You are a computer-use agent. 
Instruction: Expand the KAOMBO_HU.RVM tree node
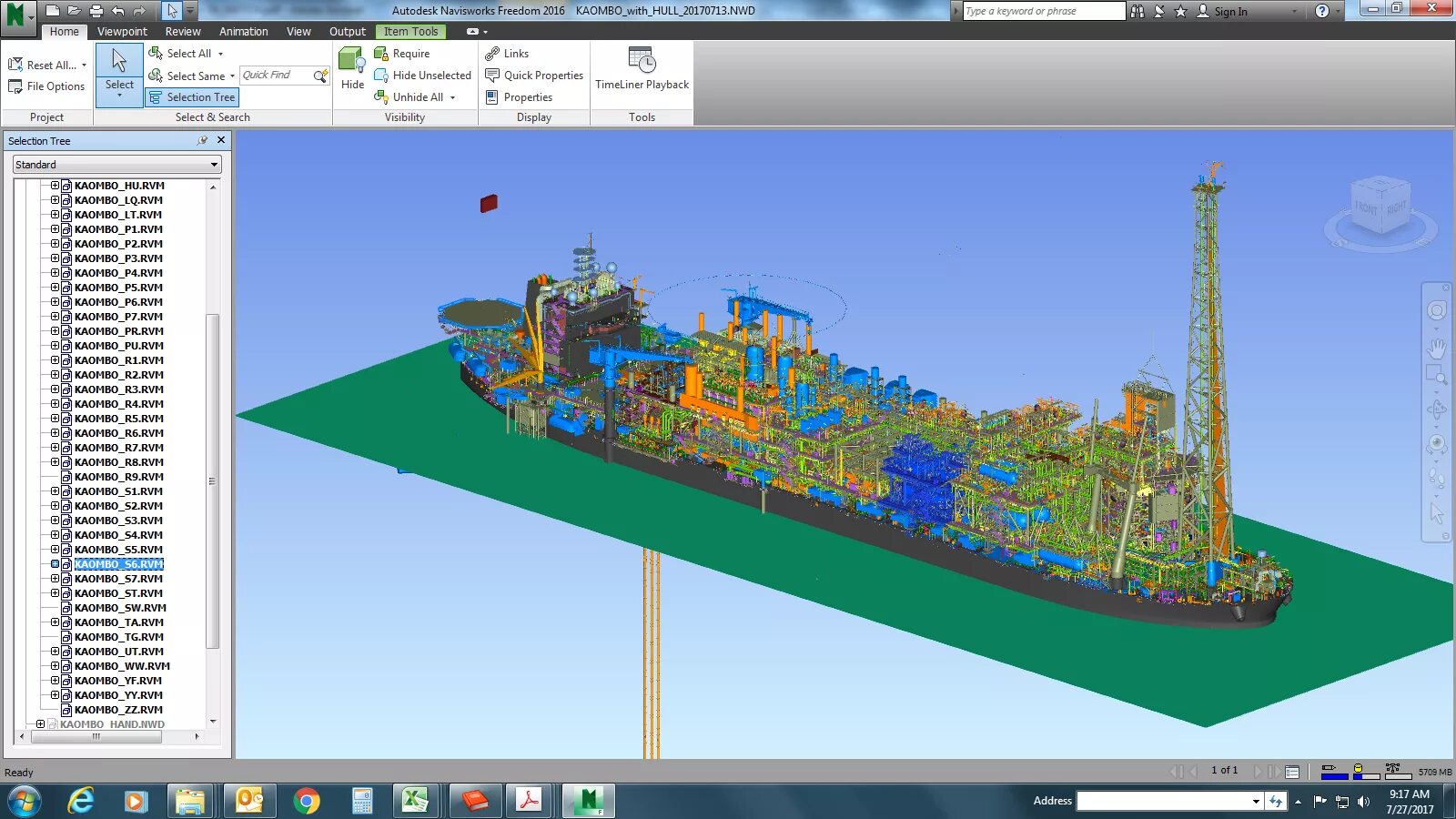click(55, 186)
